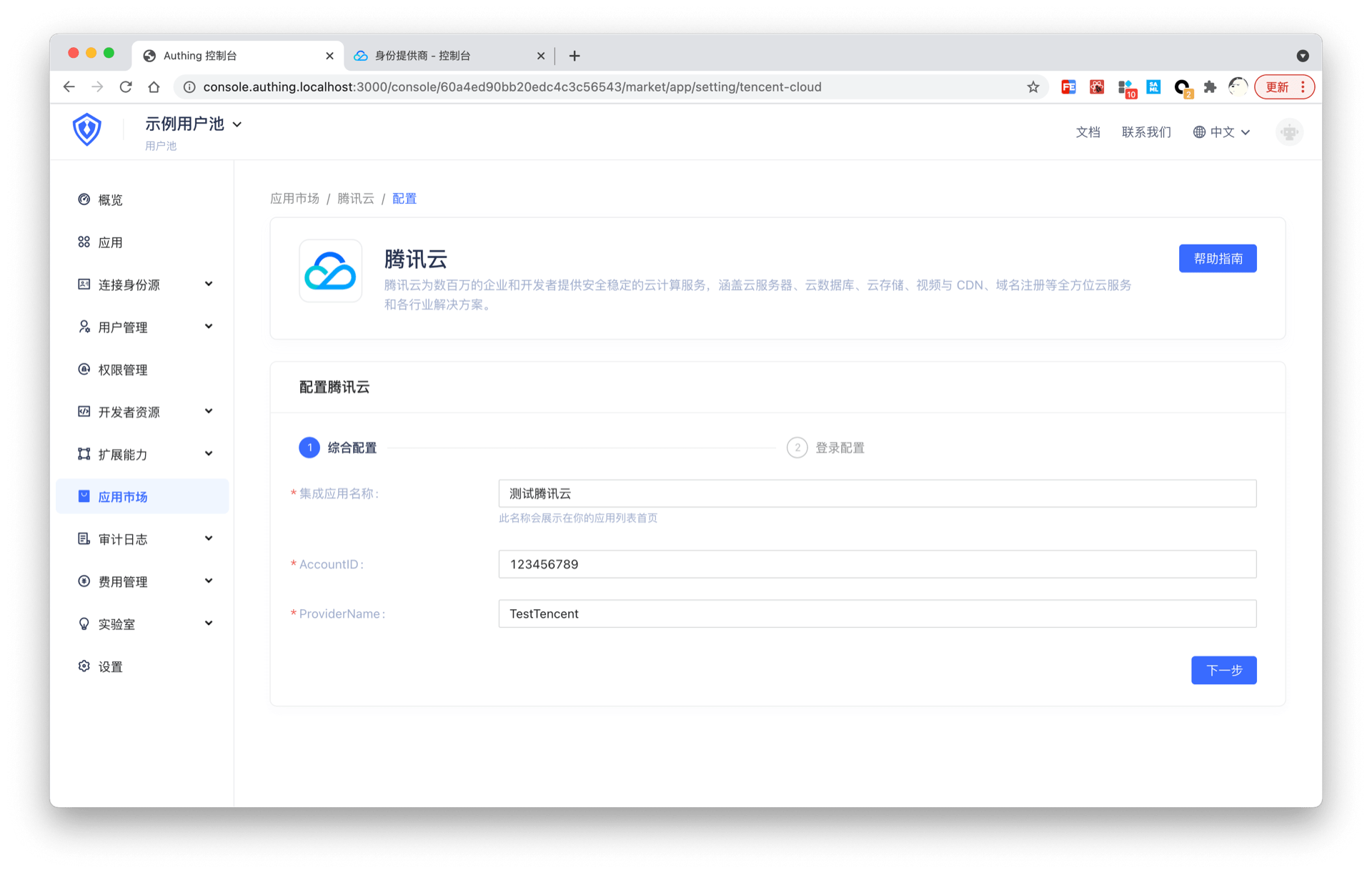This screenshot has width=1372, height=873.
Task: Click the Tencent Cloud logo icon
Action: (x=330, y=271)
